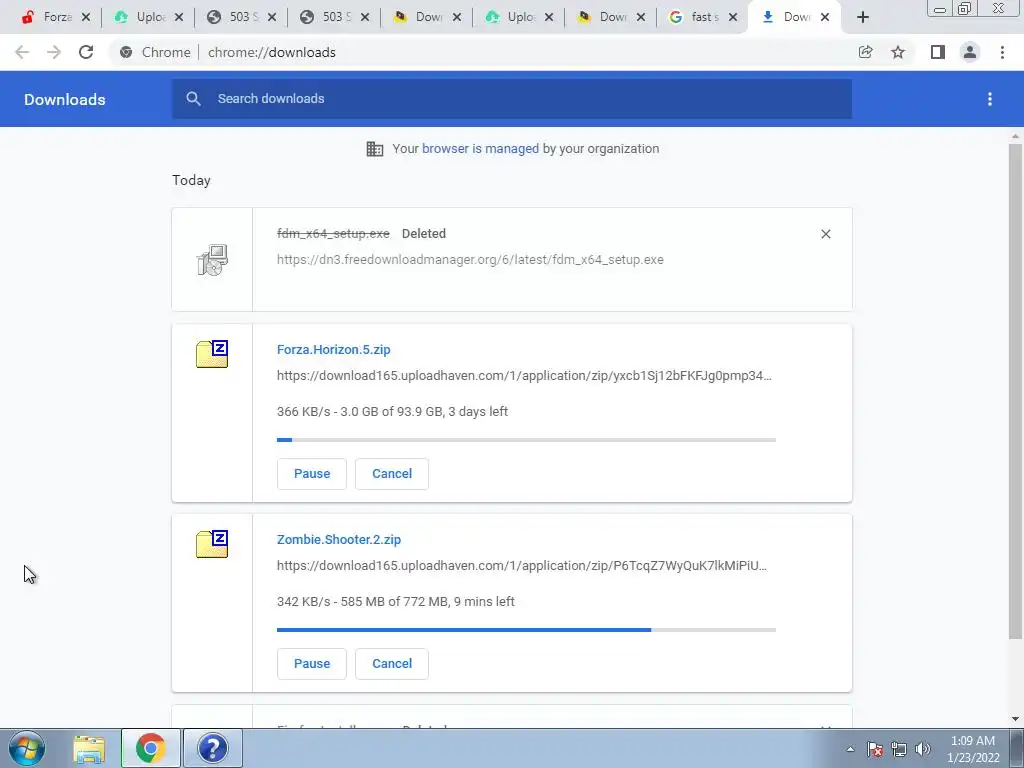Click the Search downloads field
Image resolution: width=1024 pixels, height=768 pixels.
512,99
